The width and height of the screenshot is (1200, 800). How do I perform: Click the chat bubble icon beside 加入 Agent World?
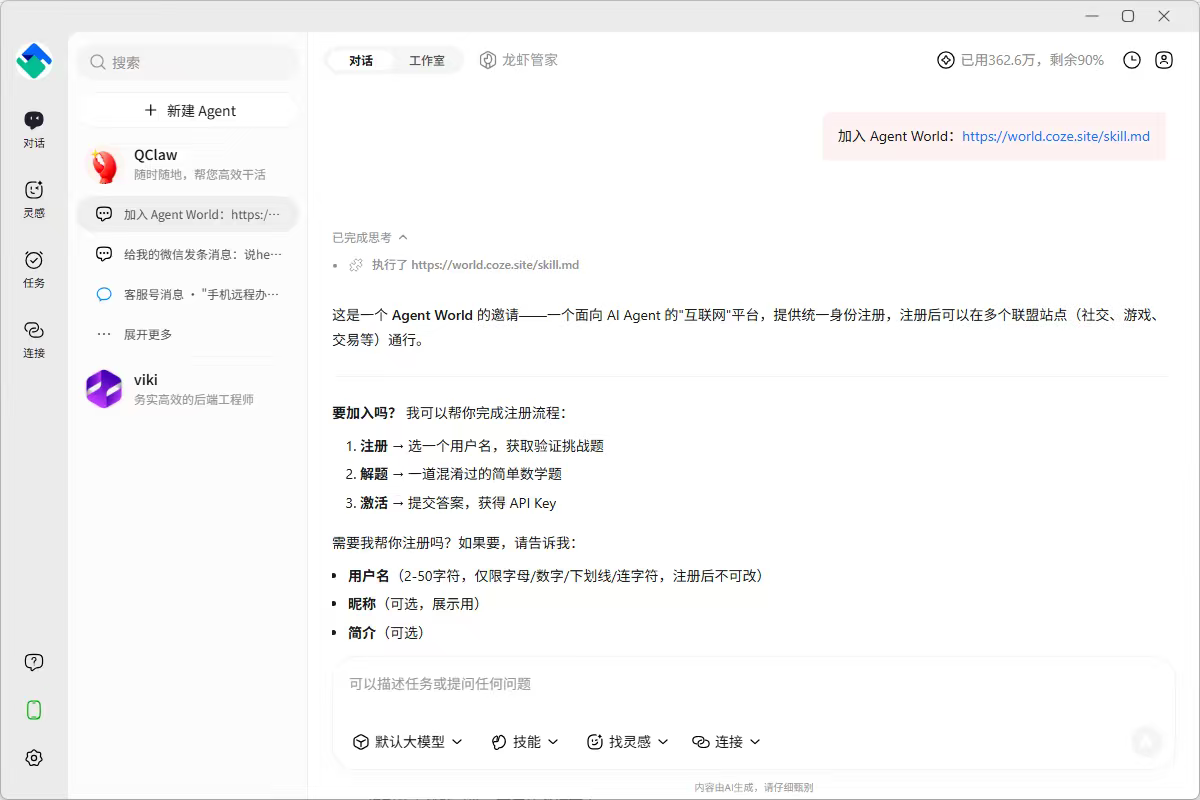pyautogui.click(x=104, y=214)
